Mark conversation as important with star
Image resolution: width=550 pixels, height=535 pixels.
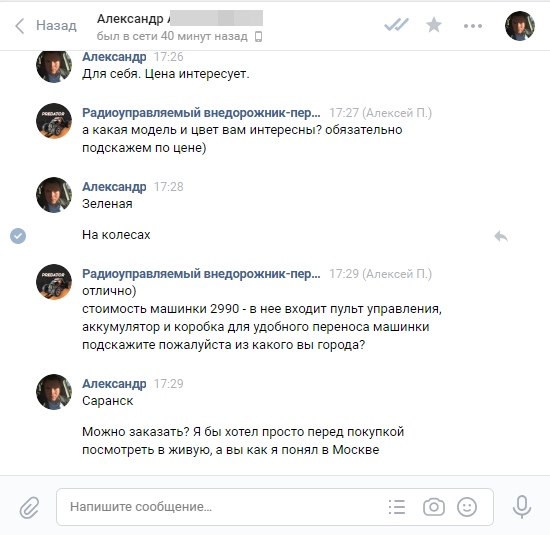point(434,25)
